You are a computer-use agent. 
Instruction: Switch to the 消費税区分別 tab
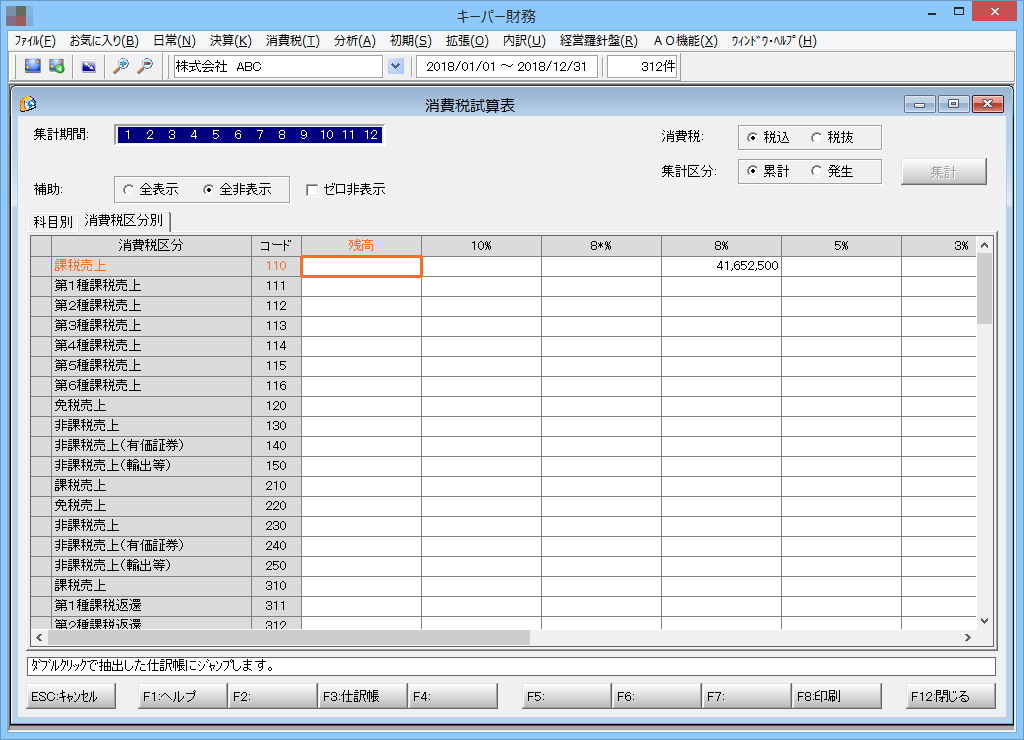[123, 221]
